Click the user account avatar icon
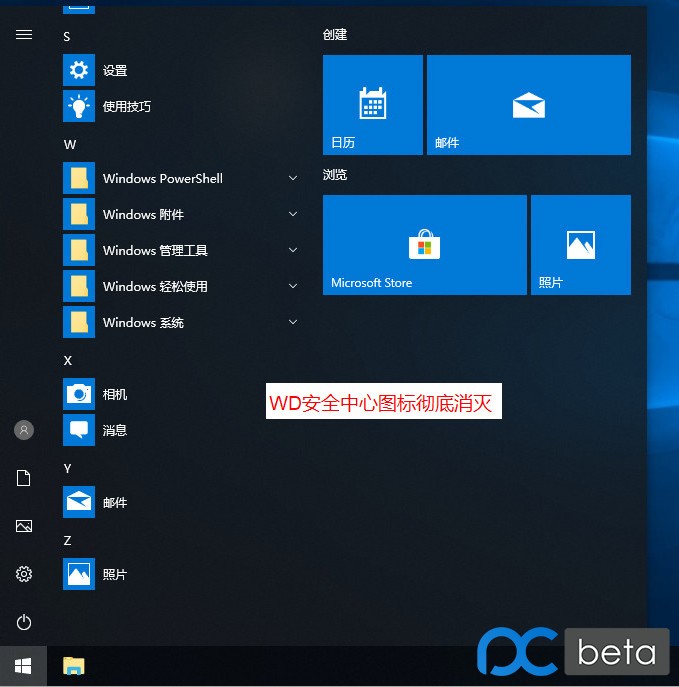This screenshot has width=679, height=687. (x=24, y=430)
